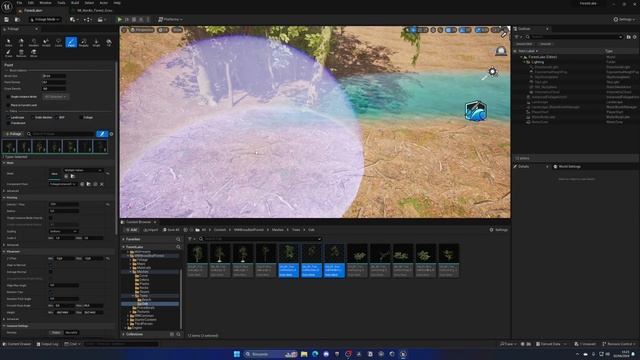Choose the foliage Lasso tool
Image resolution: width=640 pixels, height=360 pixels.
[x=58, y=42]
